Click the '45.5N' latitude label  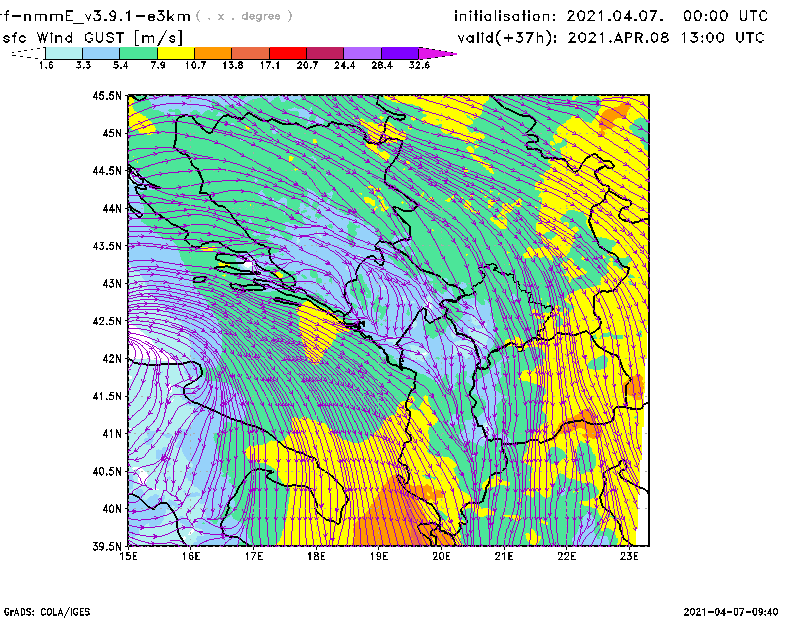pos(107,95)
